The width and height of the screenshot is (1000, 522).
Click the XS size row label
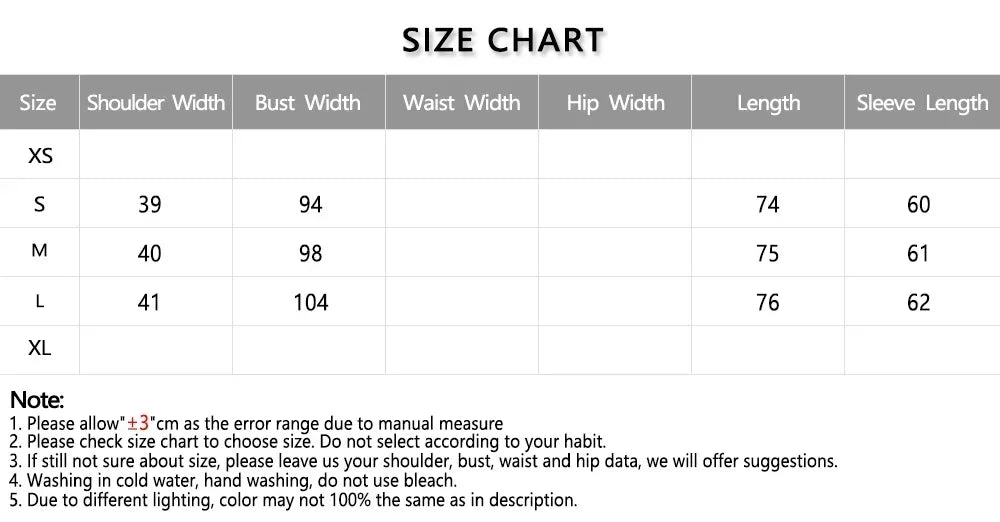(40, 155)
